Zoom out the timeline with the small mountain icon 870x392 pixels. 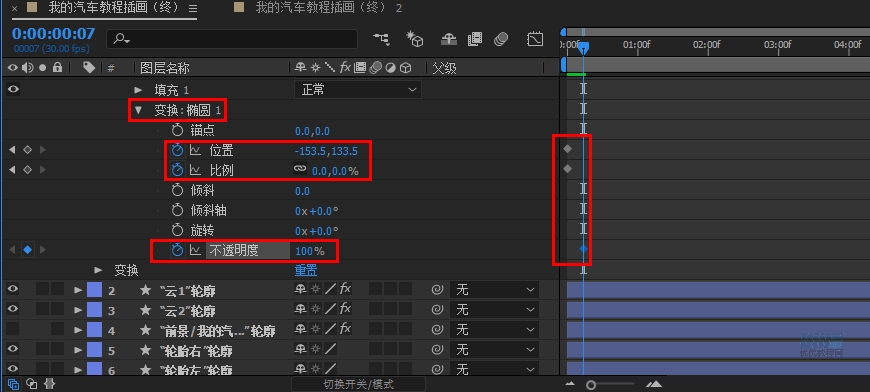pyautogui.click(x=570, y=384)
